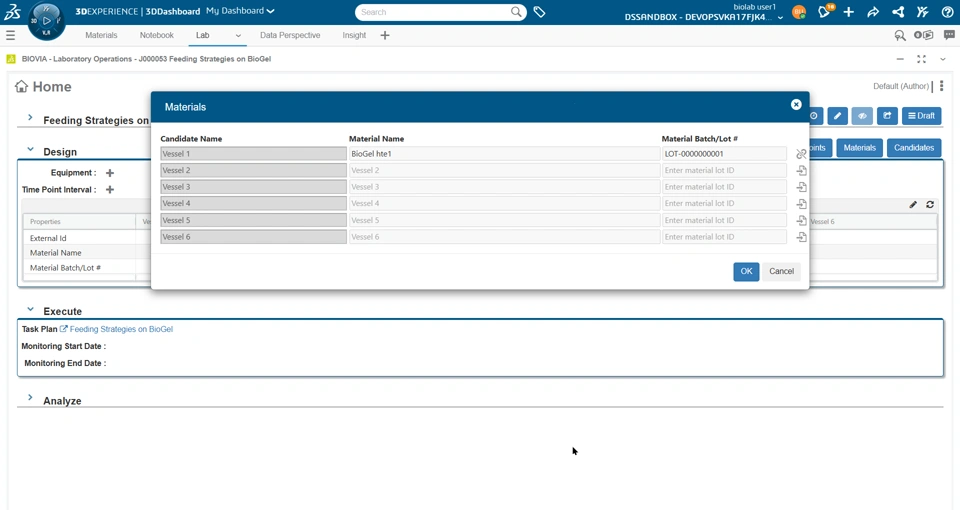960x510 pixels.
Task: Click the lot ID field for Vessel 3
Action: tap(724, 187)
